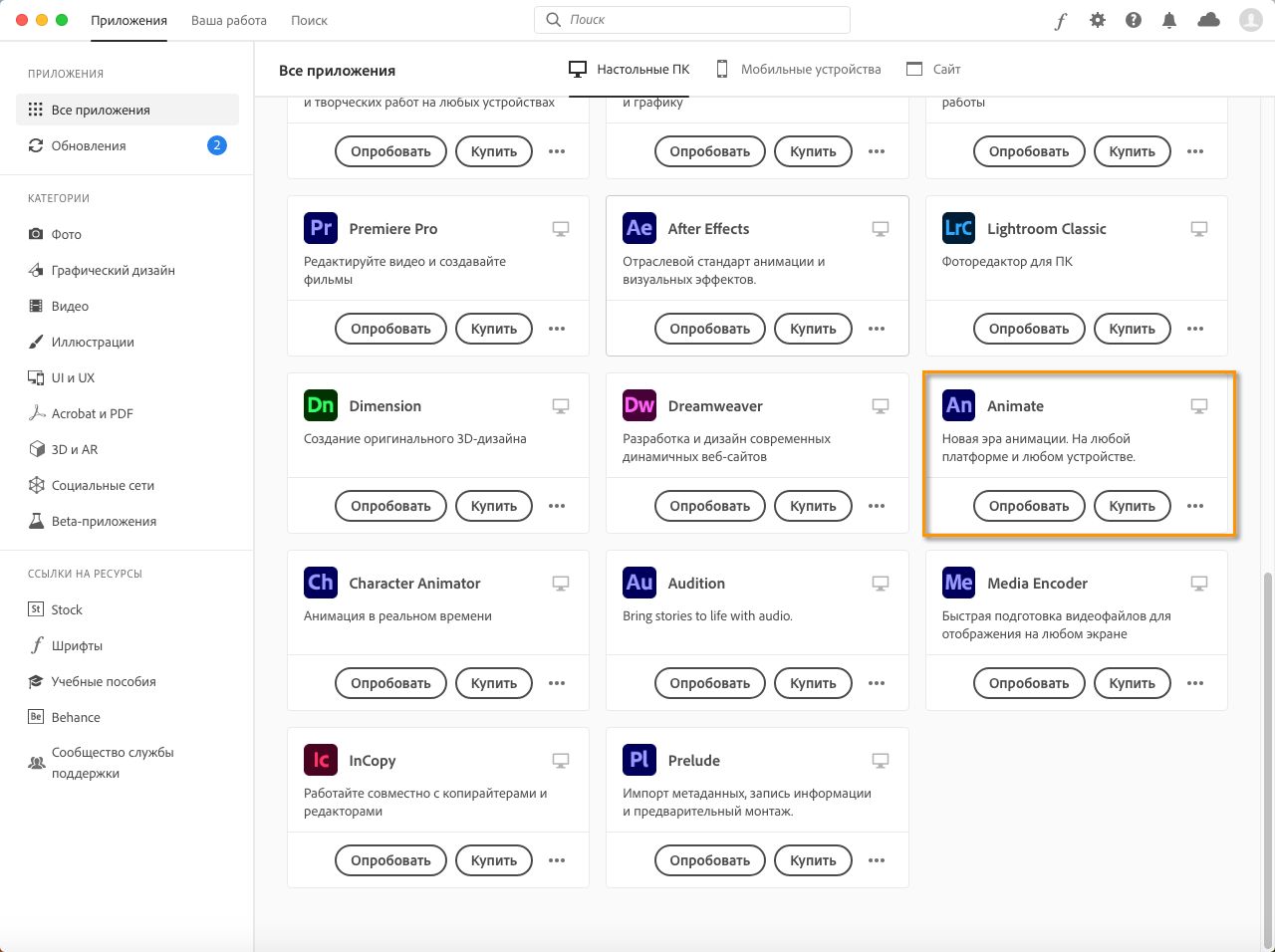Open Обновления in sidebar
This screenshot has height=952, width=1275.
pos(127,145)
